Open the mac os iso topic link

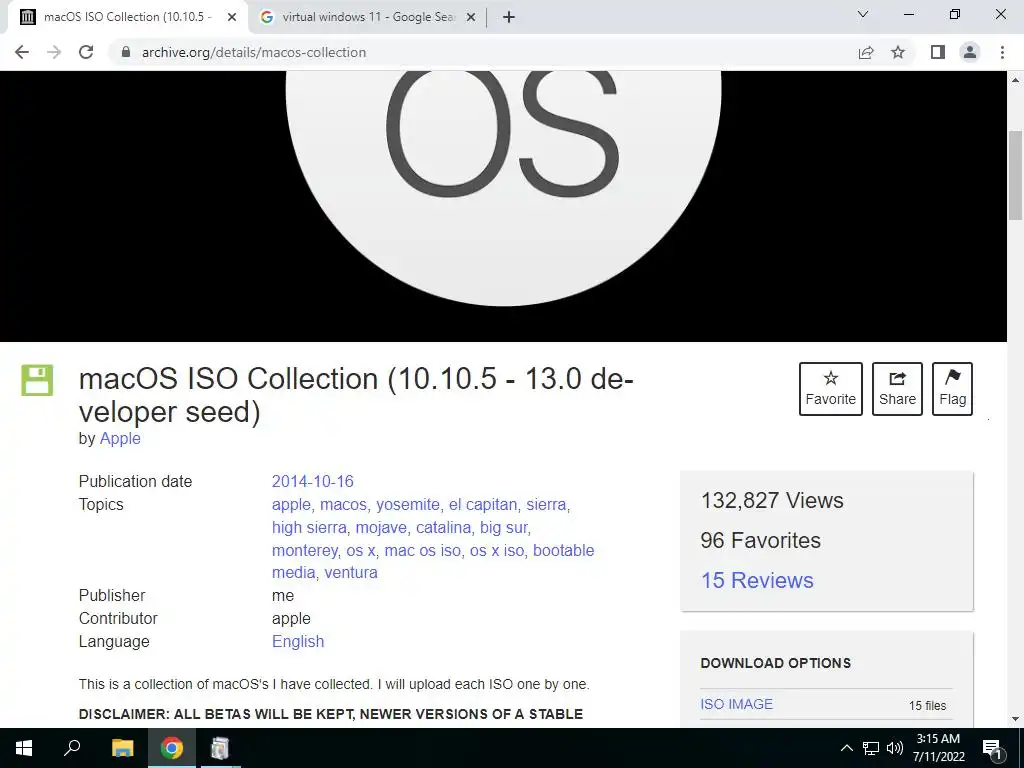click(x=423, y=551)
